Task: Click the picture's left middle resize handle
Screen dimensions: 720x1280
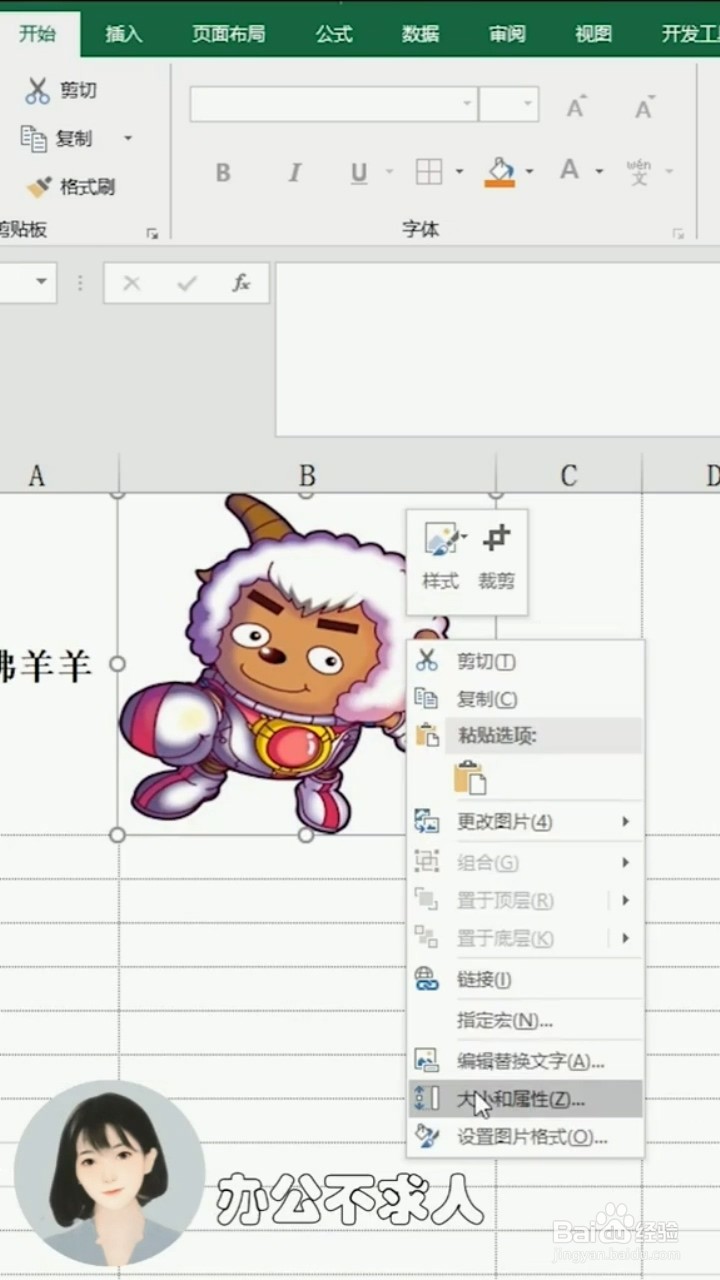Action: click(x=117, y=663)
